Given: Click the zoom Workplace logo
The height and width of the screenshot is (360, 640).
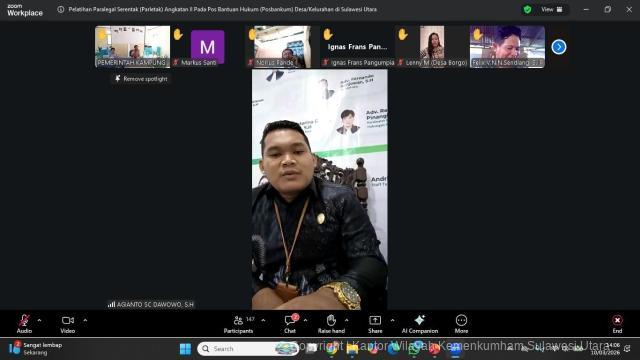Looking at the screenshot, I should tap(25, 10).
